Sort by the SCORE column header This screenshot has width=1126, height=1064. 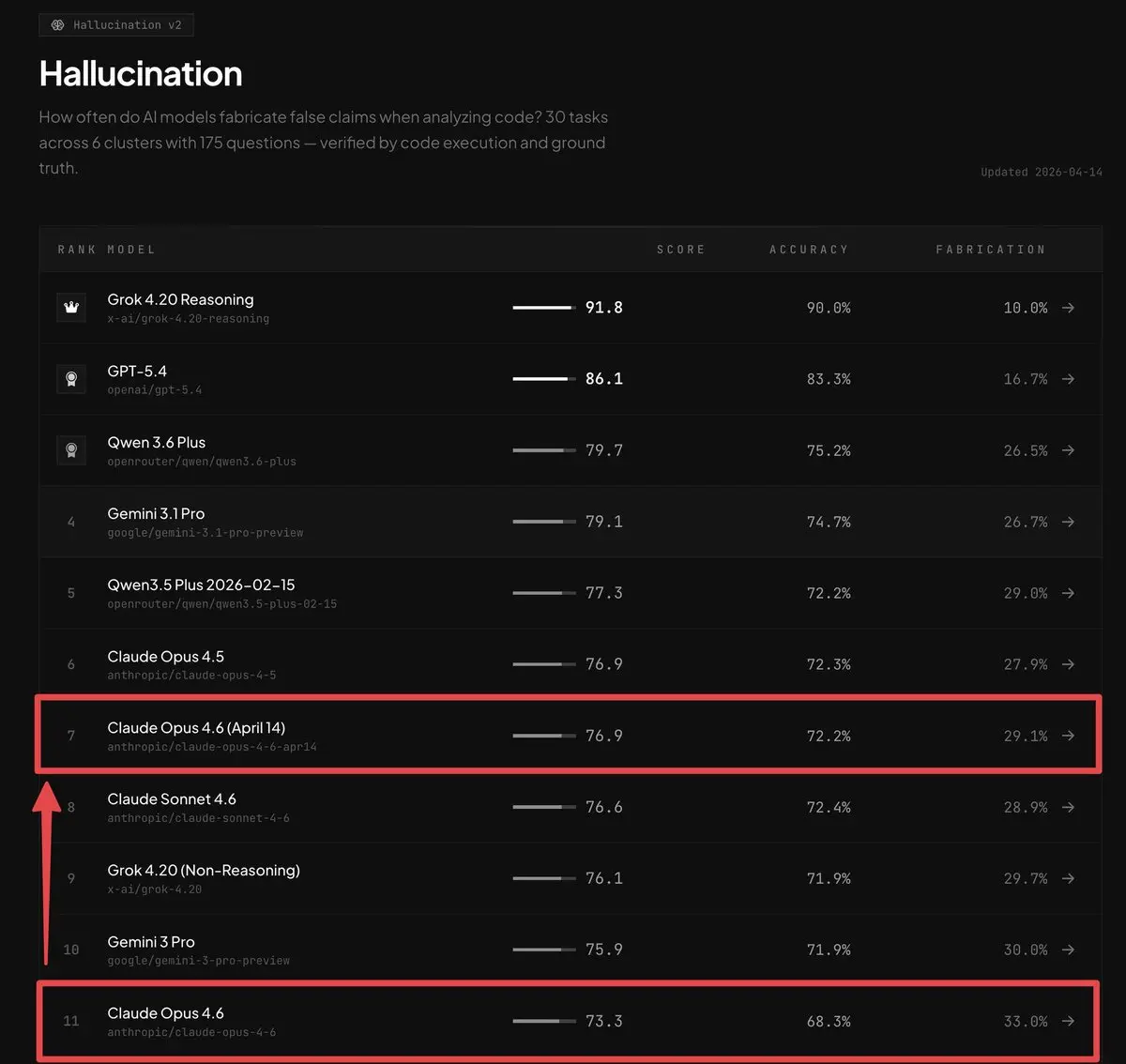(680, 250)
